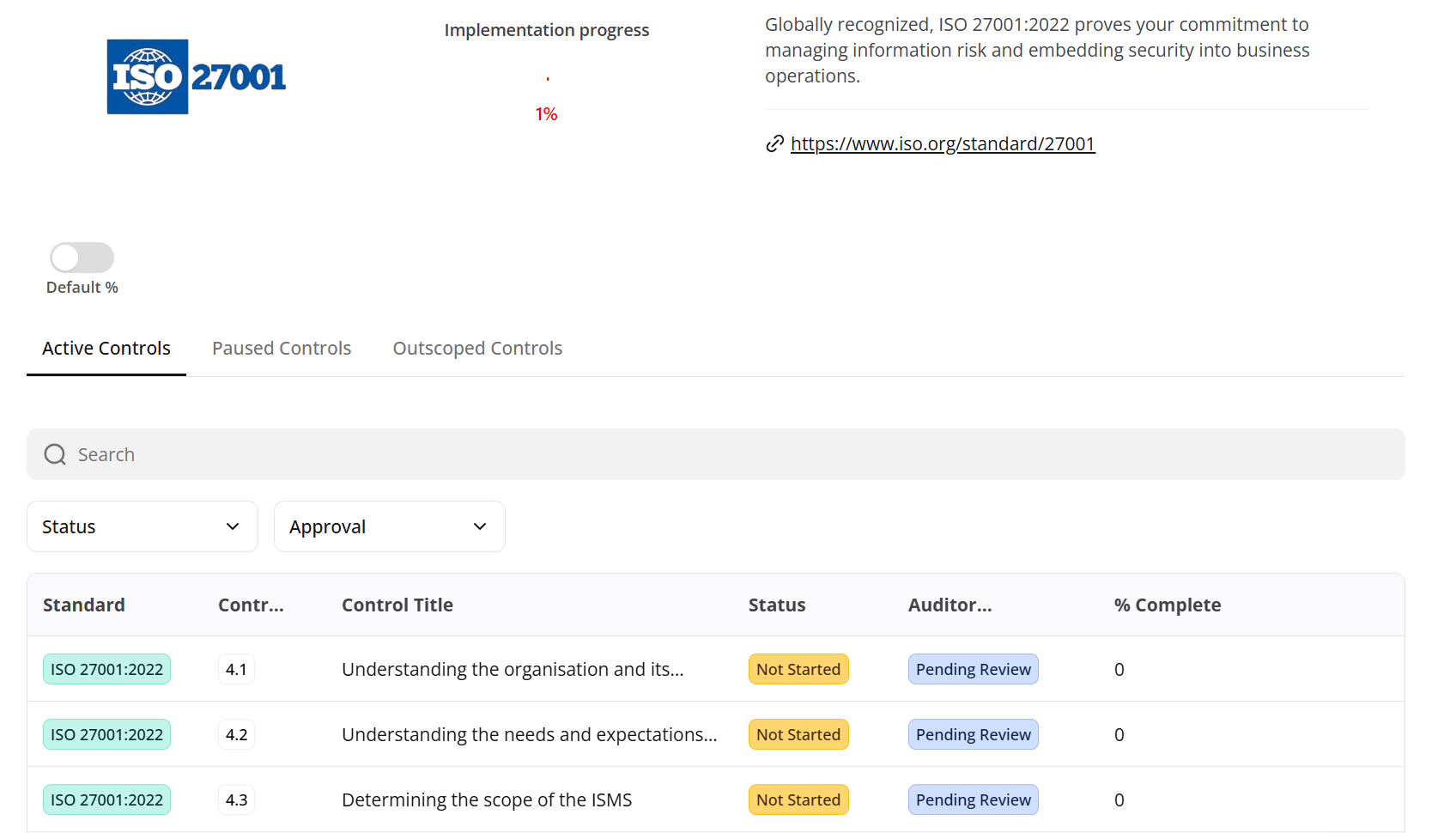Select ISO 27001:2022 tag in row 4.1
The height and width of the screenshot is (833, 1456).
click(106, 670)
